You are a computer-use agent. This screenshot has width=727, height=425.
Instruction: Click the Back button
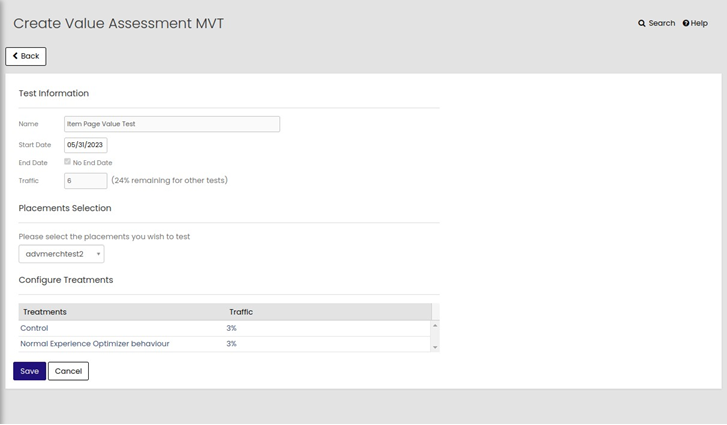pyautogui.click(x=26, y=56)
